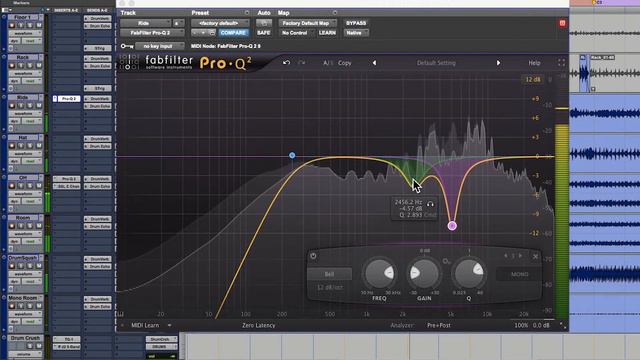Open the no key input dropdown
Screen dimensions: 640x360
pyautogui.click(x=160, y=46)
